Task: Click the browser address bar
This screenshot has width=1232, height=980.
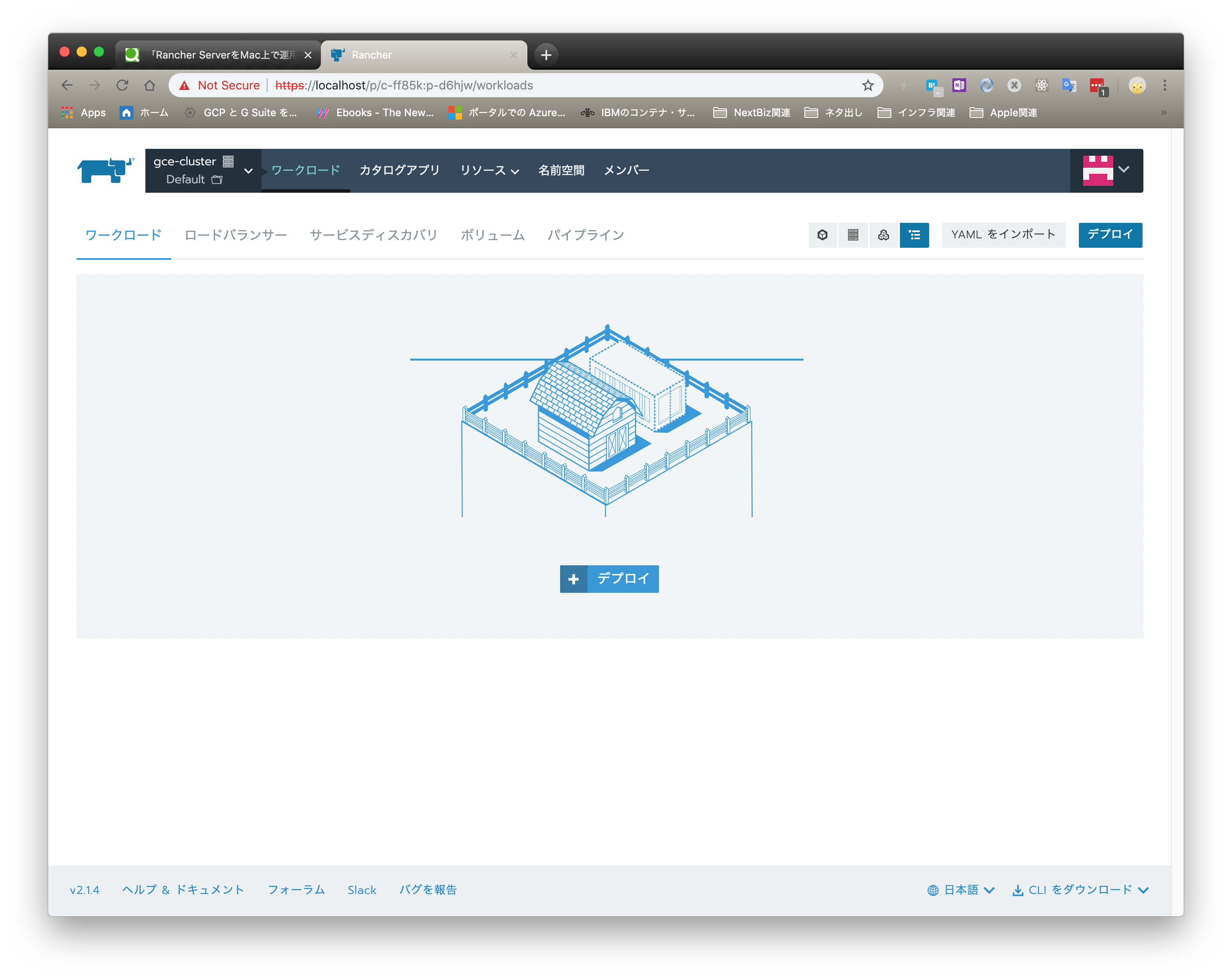Action: pyautogui.click(x=514, y=85)
